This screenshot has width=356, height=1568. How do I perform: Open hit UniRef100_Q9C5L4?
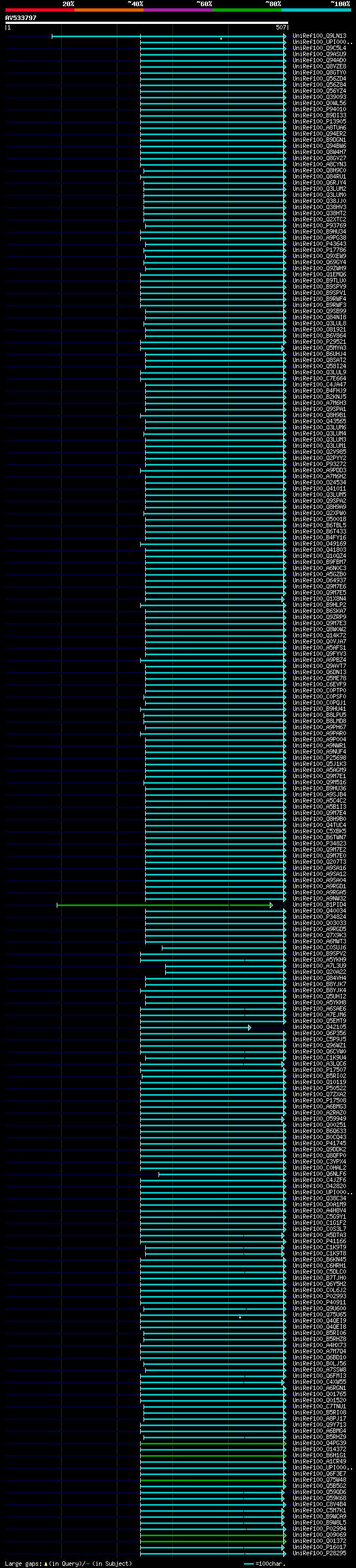tap(319, 48)
